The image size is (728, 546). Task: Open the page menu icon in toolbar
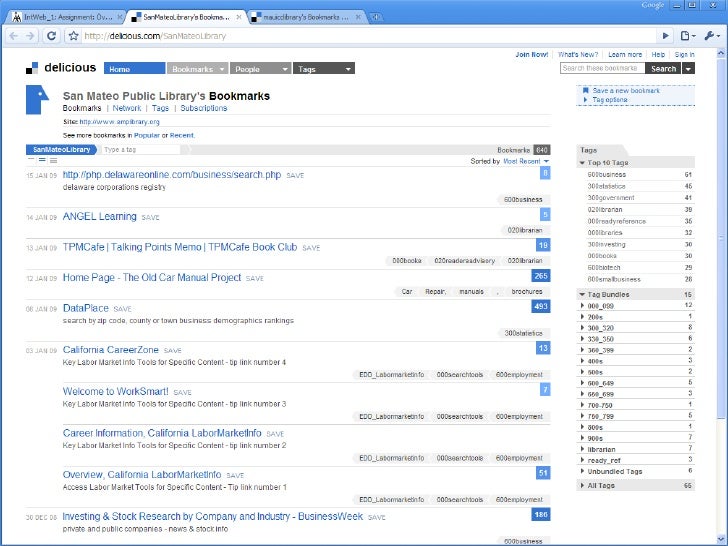[686, 36]
